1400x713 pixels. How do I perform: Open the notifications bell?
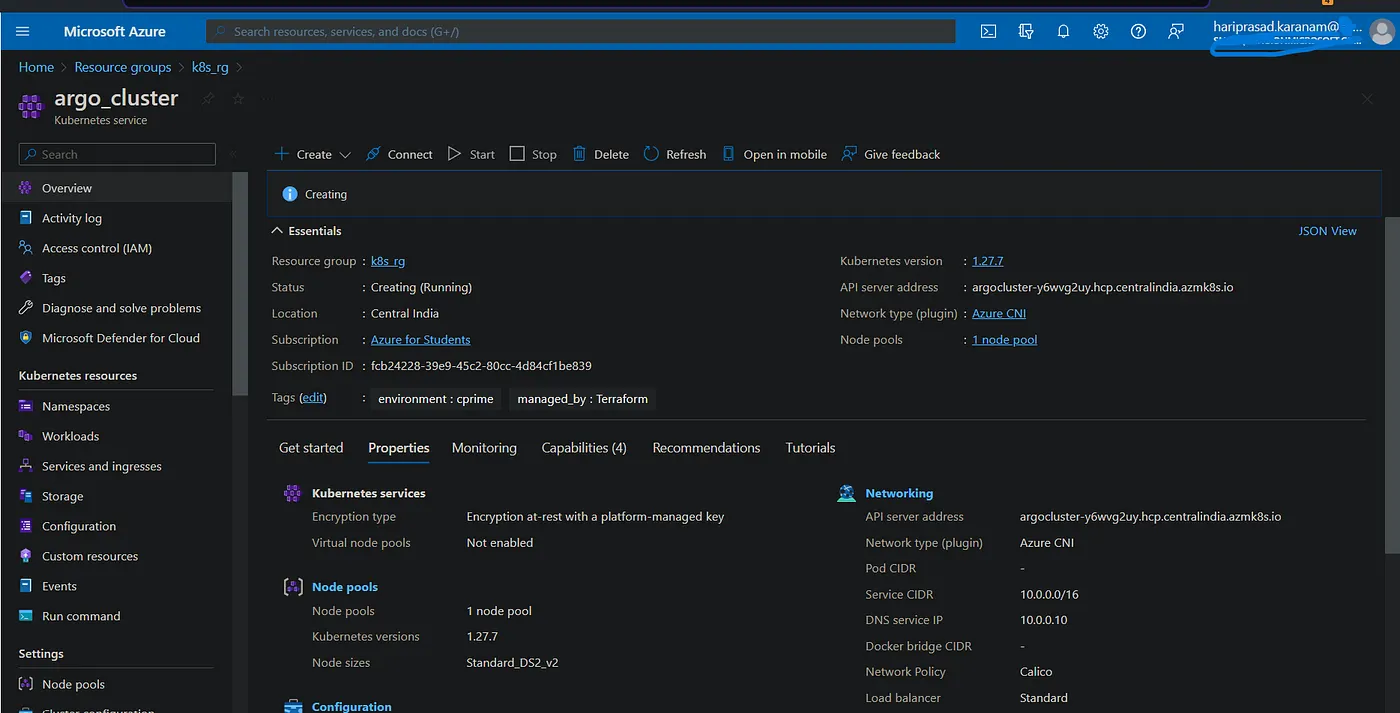pos(1063,31)
